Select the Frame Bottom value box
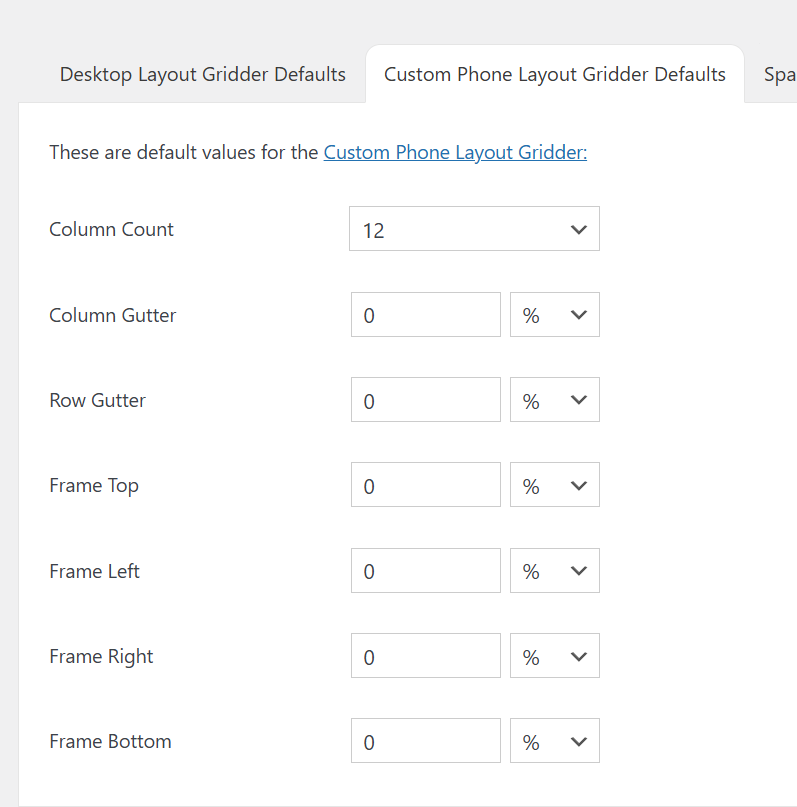Image resolution: width=797 pixels, height=807 pixels. pyautogui.click(x=426, y=741)
